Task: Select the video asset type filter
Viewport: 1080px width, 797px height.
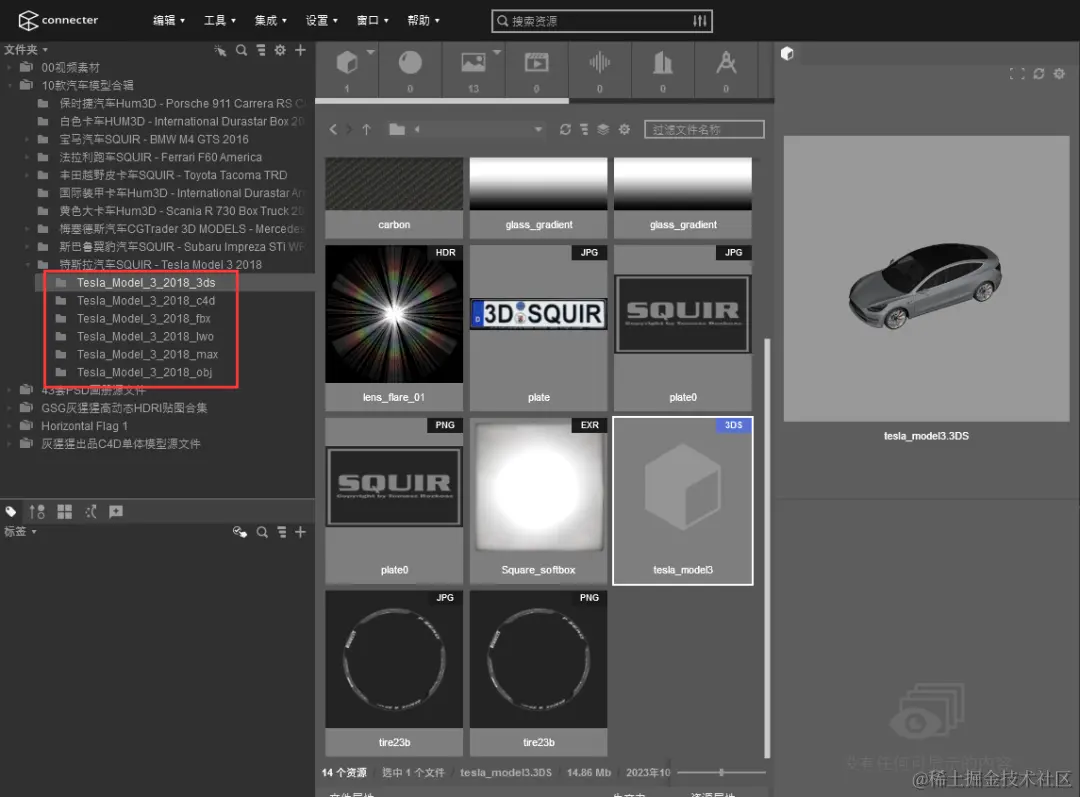Action: point(536,63)
